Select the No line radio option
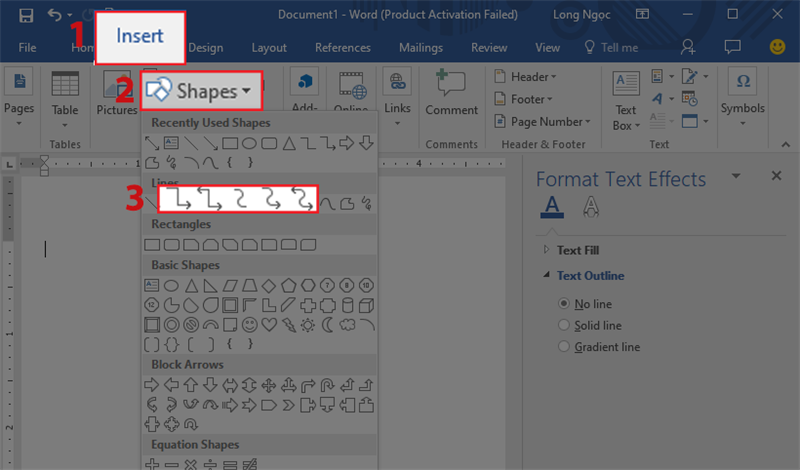The image size is (800, 470). 565,303
